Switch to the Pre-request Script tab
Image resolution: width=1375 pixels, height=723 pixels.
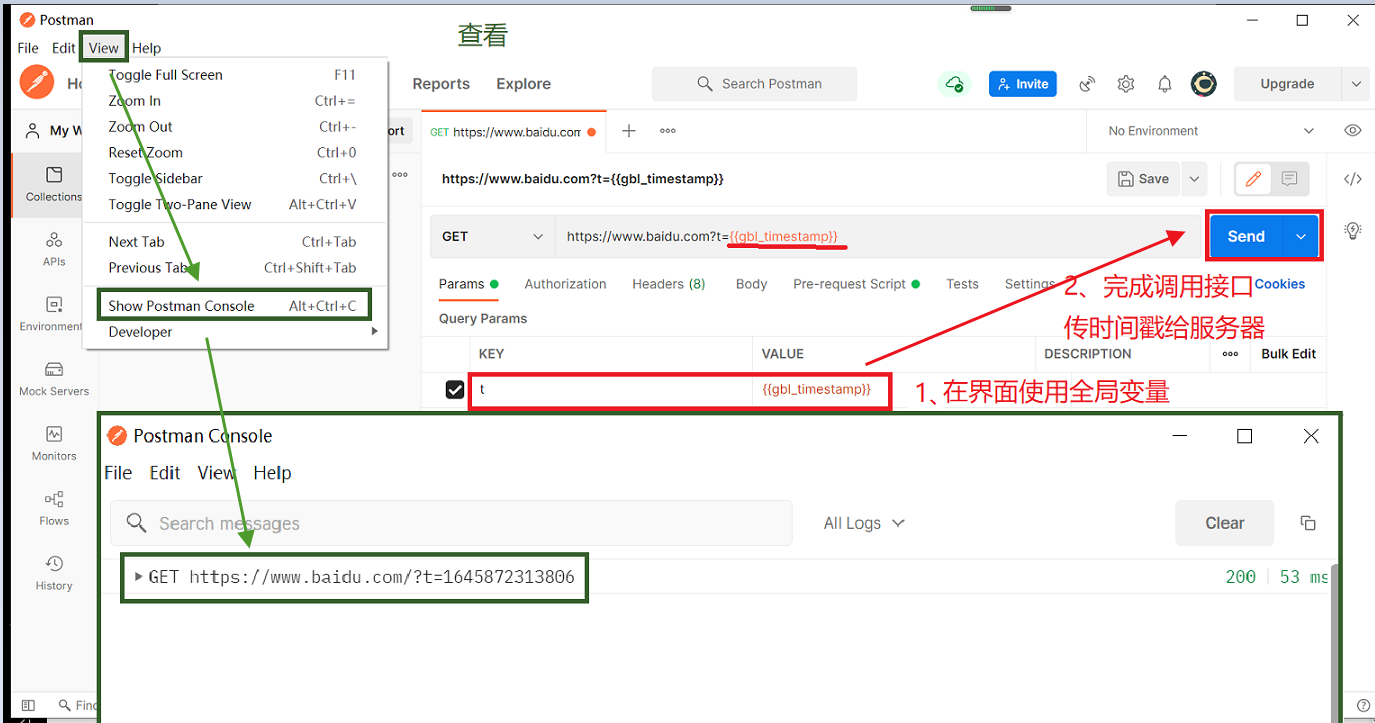pyautogui.click(x=856, y=284)
